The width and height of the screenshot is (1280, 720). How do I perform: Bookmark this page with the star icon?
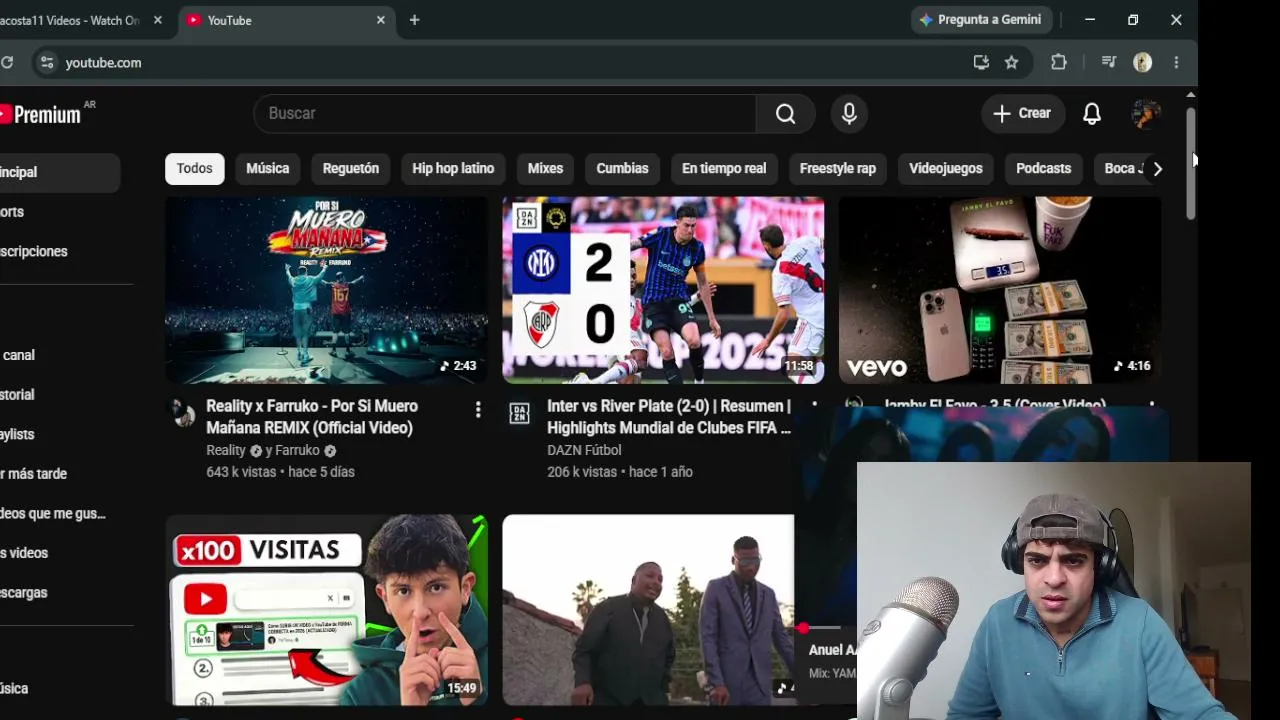tap(1012, 63)
